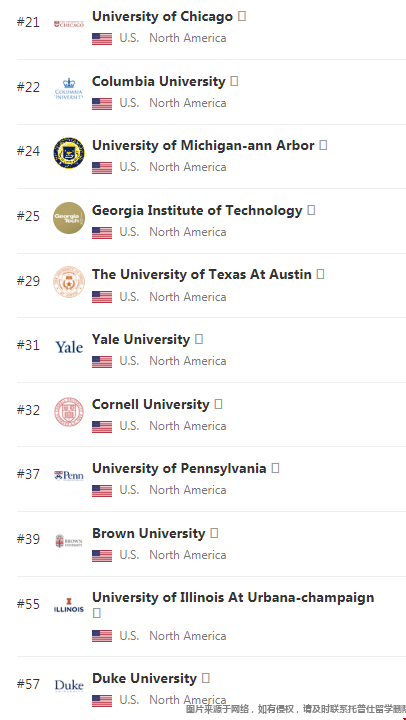Click the University of Chicago logo
This screenshot has width=406, height=720.
pos(69,24)
